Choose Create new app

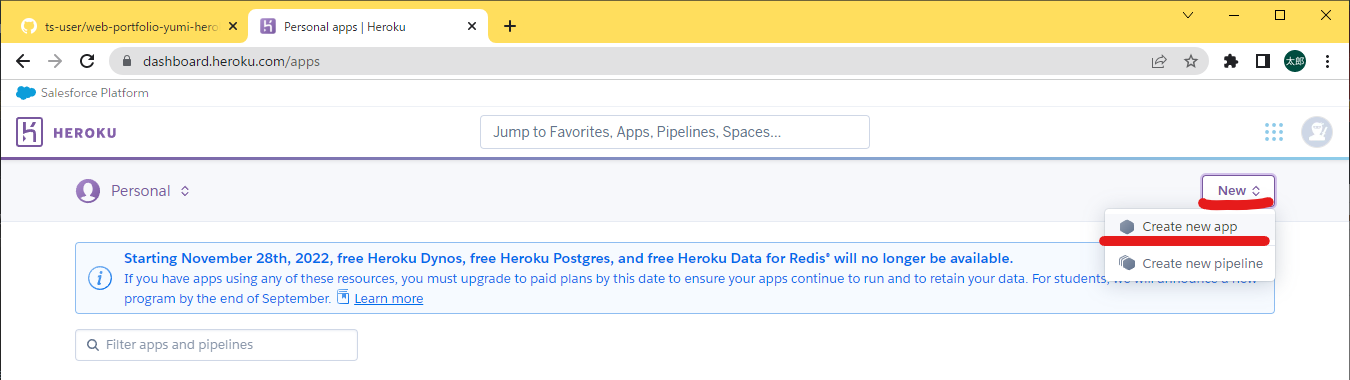pyautogui.click(x=1189, y=227)
